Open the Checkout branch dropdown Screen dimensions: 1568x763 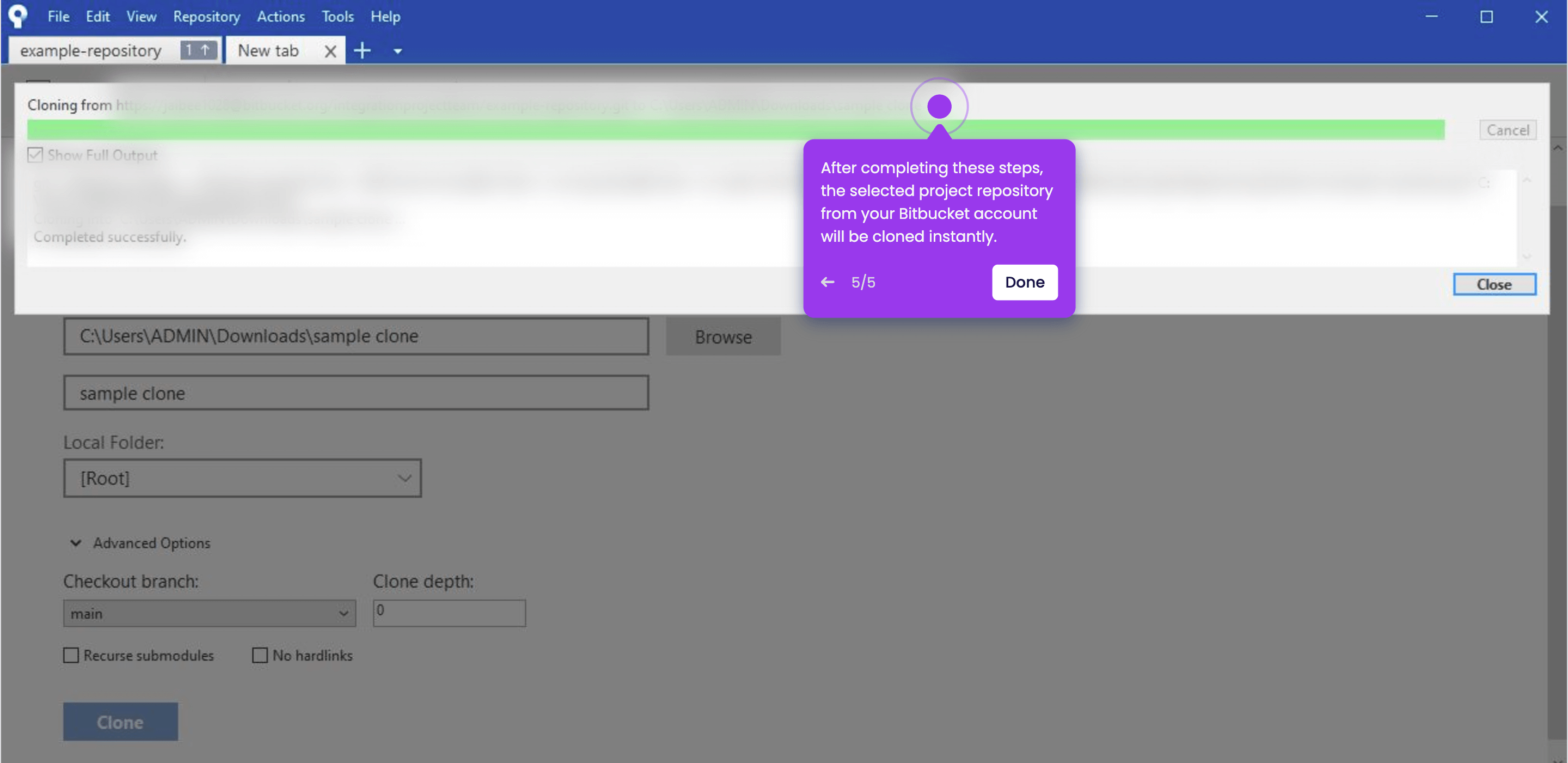[x=210, y=613]
